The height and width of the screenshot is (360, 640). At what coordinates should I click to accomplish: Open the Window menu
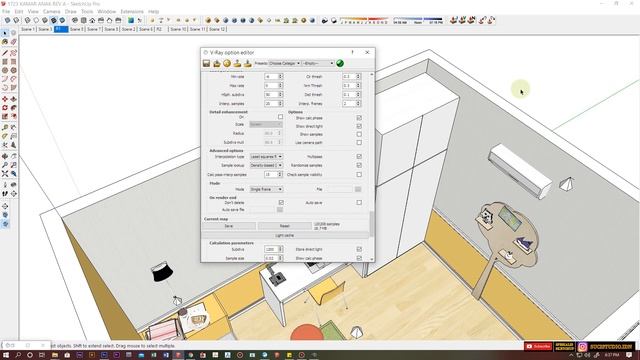pyautogui.click(x=107, y=11)
